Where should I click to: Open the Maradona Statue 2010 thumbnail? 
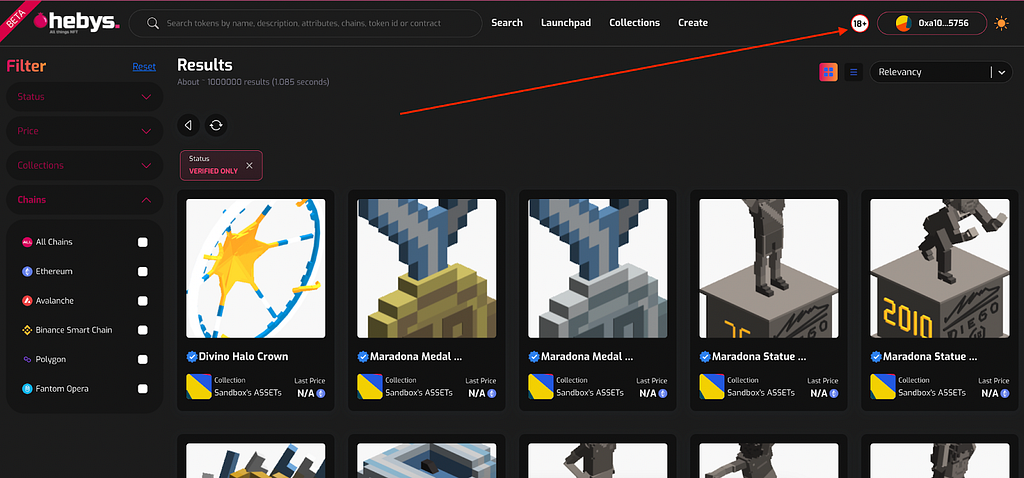[940, 268]
